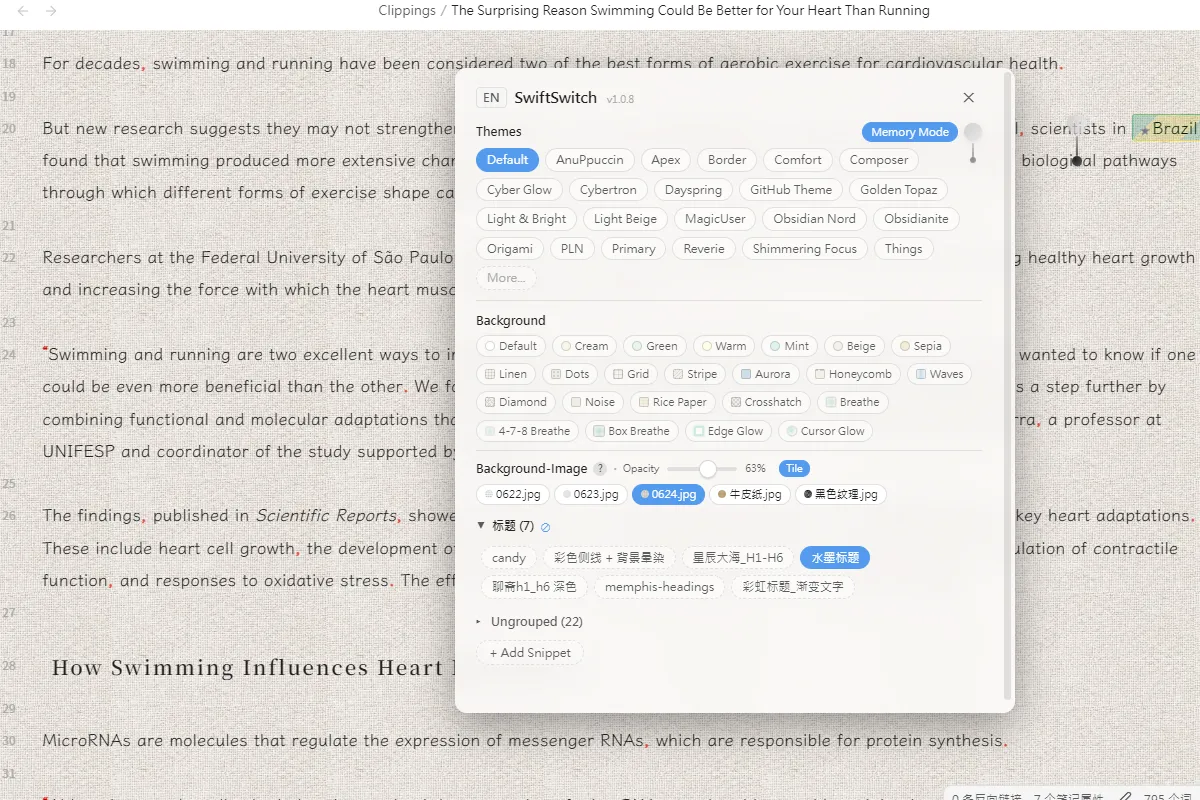Pick the GitHub Theme option
The image size is (1200, 800).
pyautogui.click(x=791, y=190)
